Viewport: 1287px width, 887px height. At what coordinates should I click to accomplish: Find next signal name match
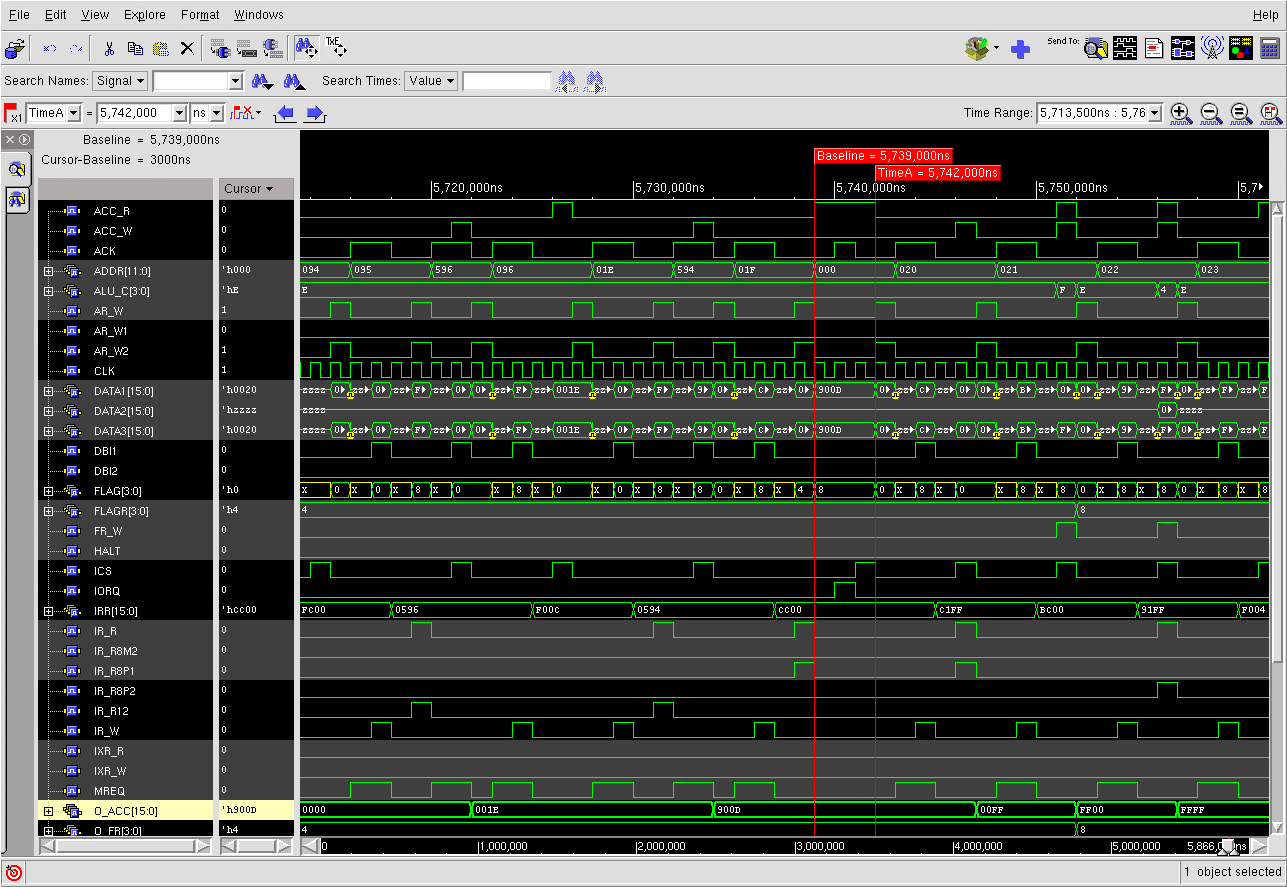pyautogui.click(x=262, y=81)
